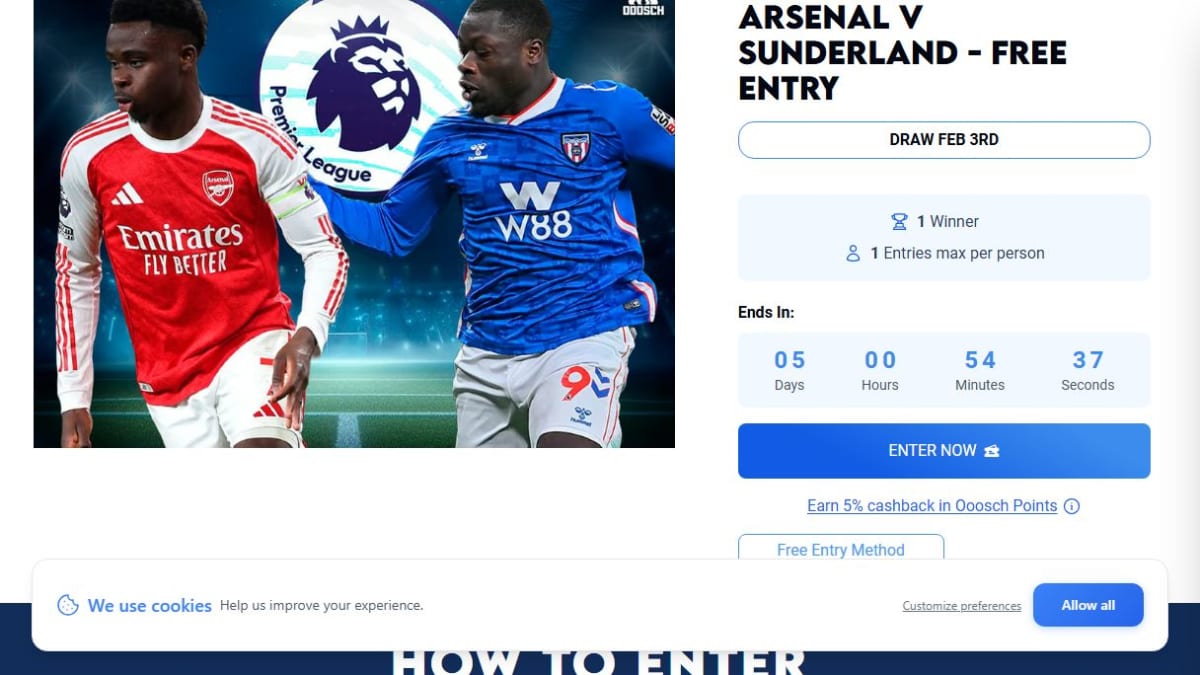
Task: Click the cookie icon in the banner
Action: [x=68, y=605]
